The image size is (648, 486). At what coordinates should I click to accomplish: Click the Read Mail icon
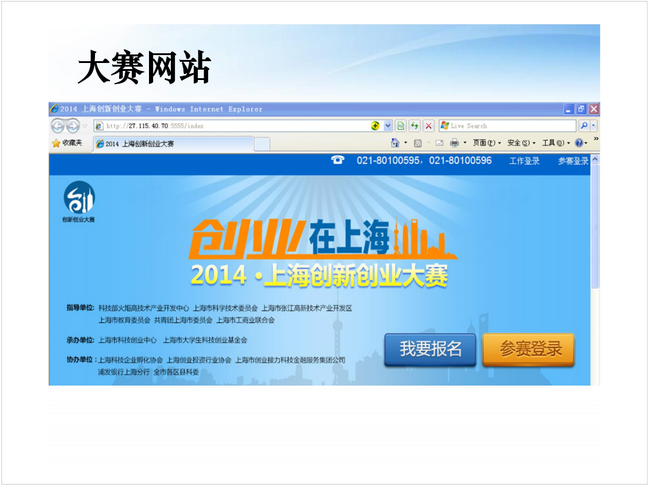coord(439,143)
